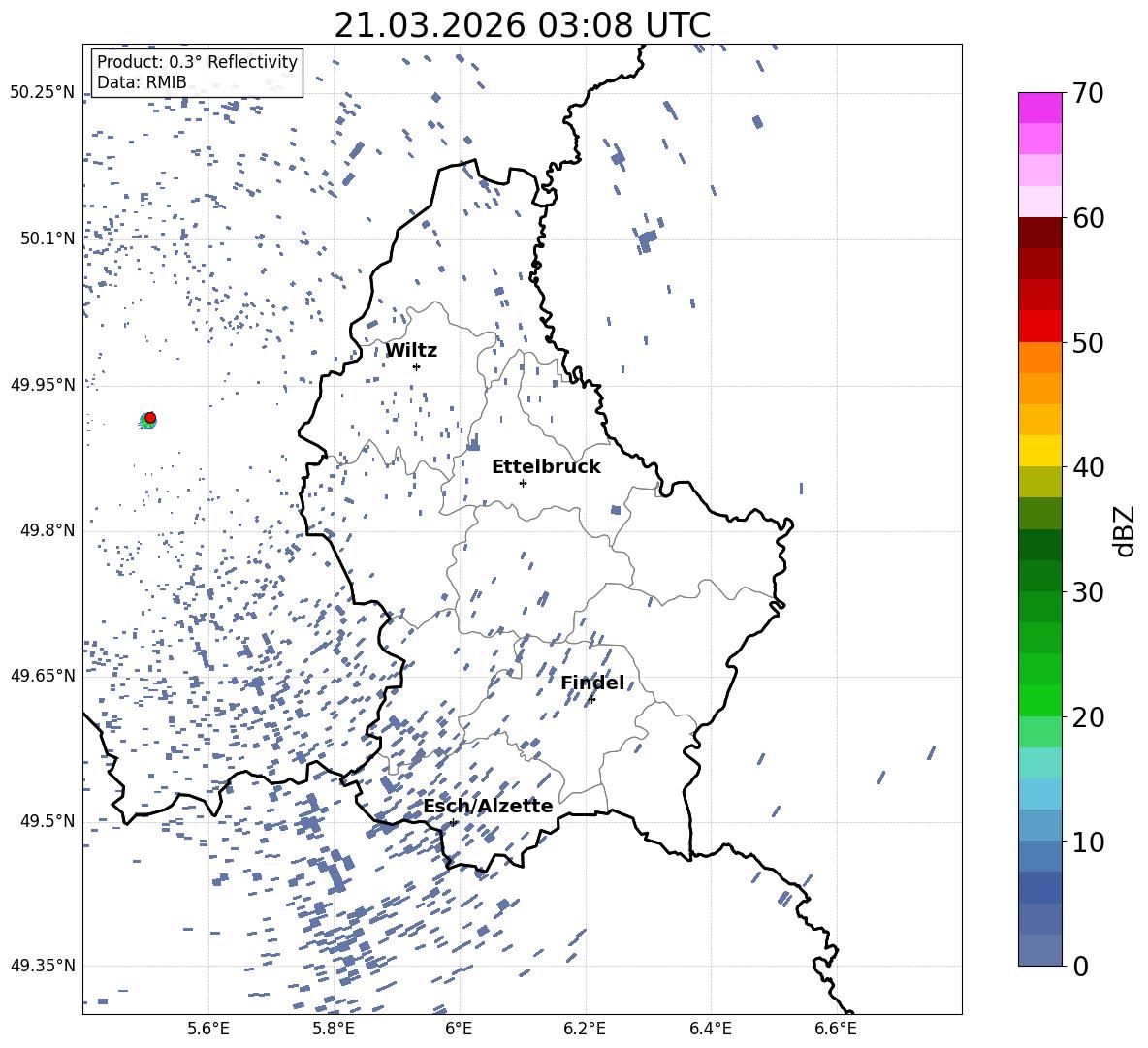Click the 49.8°N latitude label
The height and width of the screenshot is (1048, 1148).
pos(48,530)
